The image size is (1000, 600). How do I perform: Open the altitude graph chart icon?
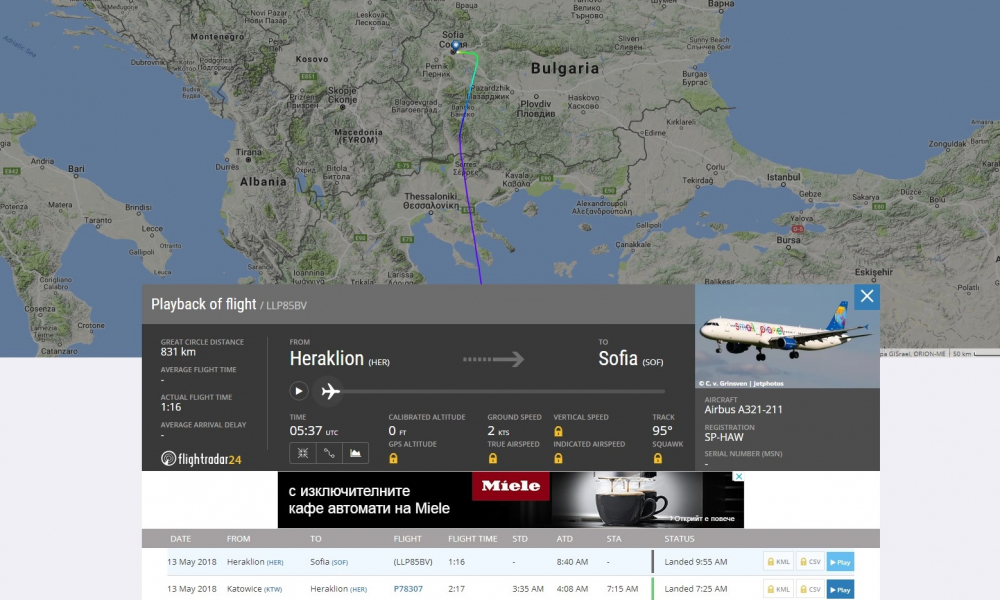coord(355,453)
